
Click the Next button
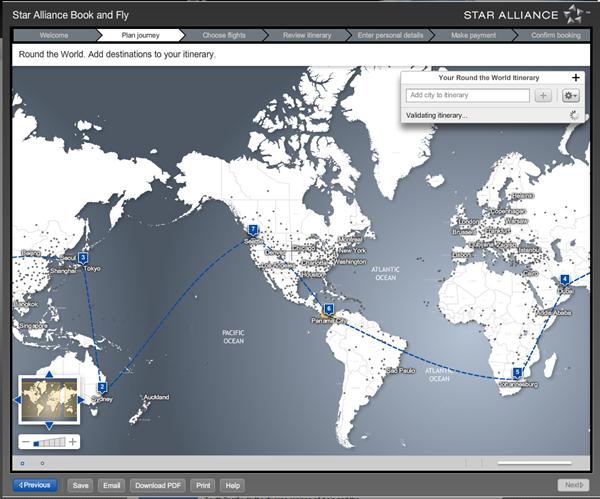pos(574,485)
